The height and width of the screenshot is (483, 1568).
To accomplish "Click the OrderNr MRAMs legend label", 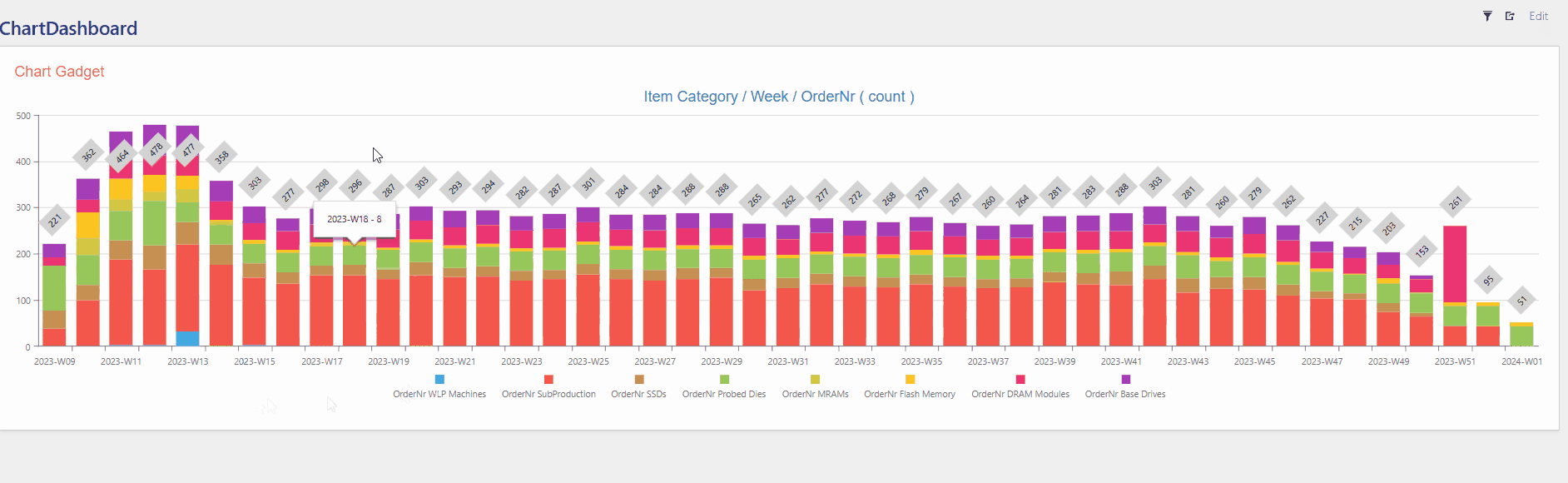I will click(815, 394).
